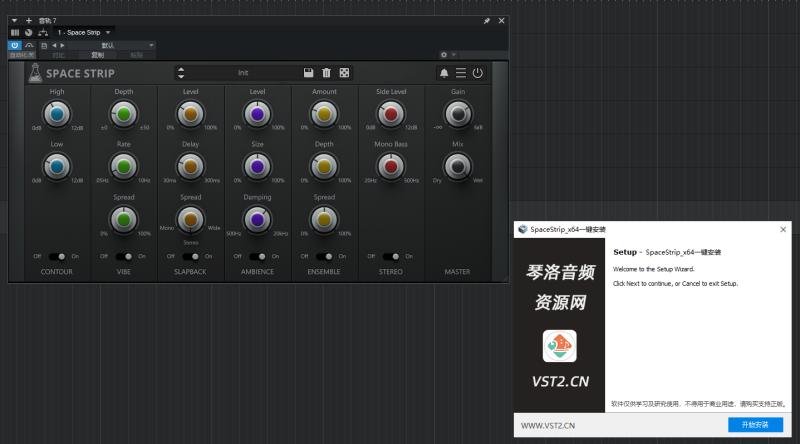
Task: Toggle the AMBIENCE section on/off switch
Action: click(257, 256)
